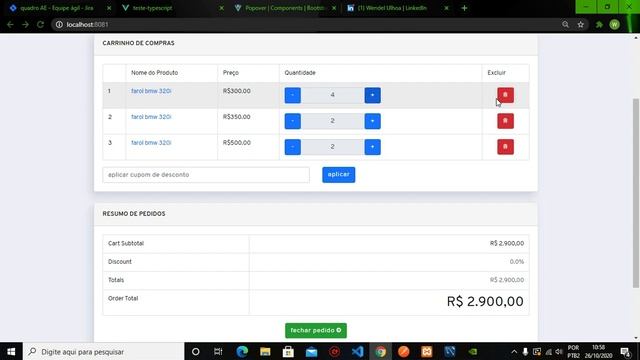Delete cart row 2 with red trash button
The image size is (640, 360).
[x=505, y=121]
